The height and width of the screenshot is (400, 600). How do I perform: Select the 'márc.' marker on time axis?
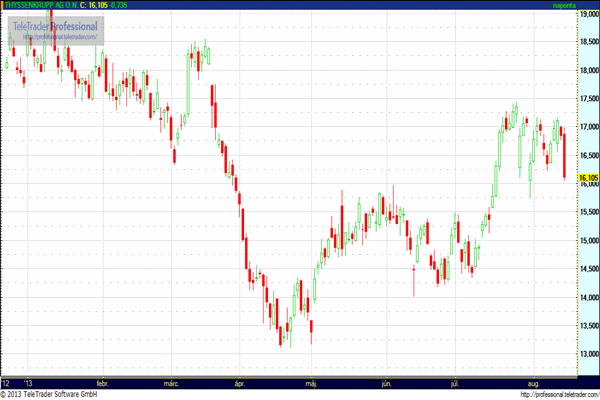click(x=171, y=382)
